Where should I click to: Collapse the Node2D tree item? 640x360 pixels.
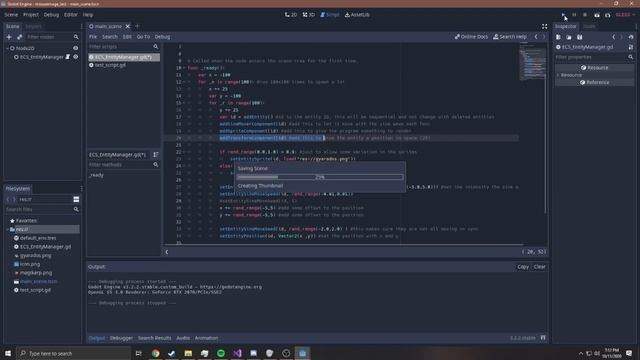tap(7, 48)
